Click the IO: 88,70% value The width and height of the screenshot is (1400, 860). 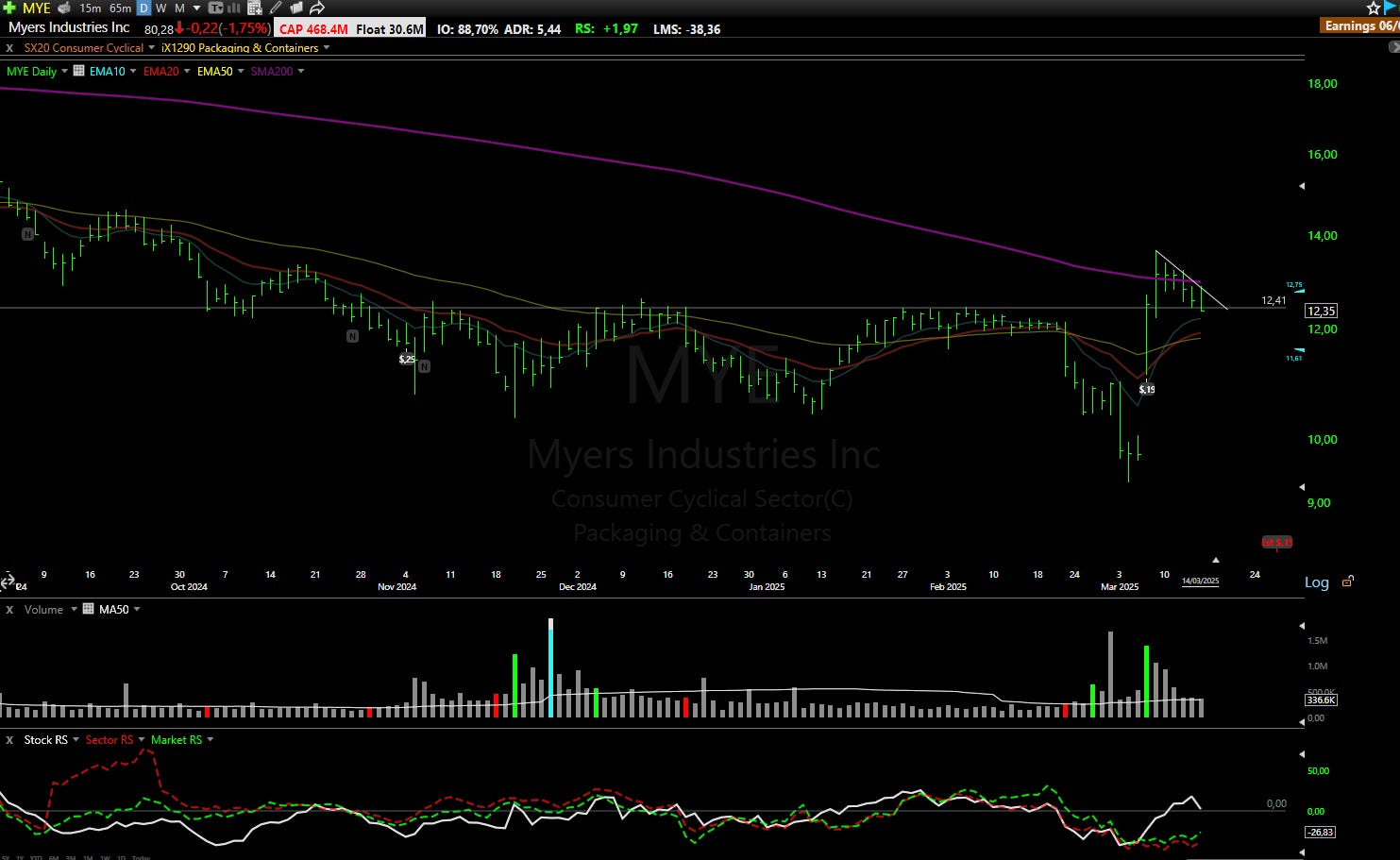467,29
